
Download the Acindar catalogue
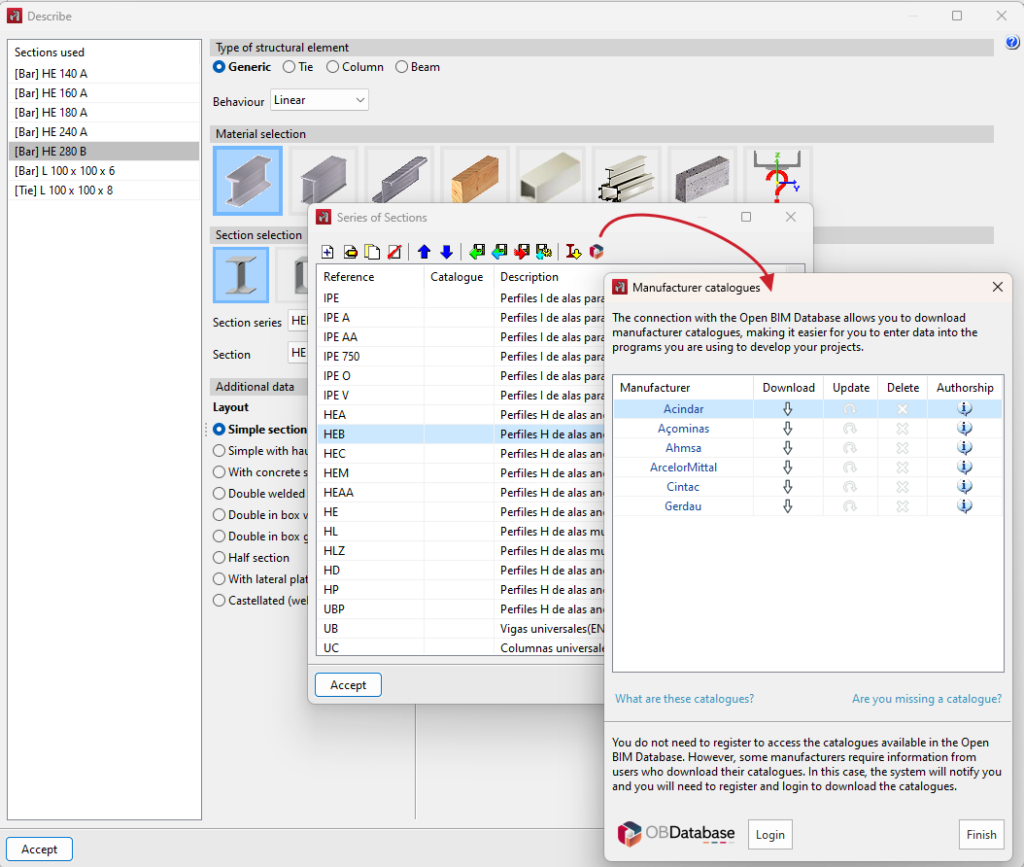(x=788, y=409)
